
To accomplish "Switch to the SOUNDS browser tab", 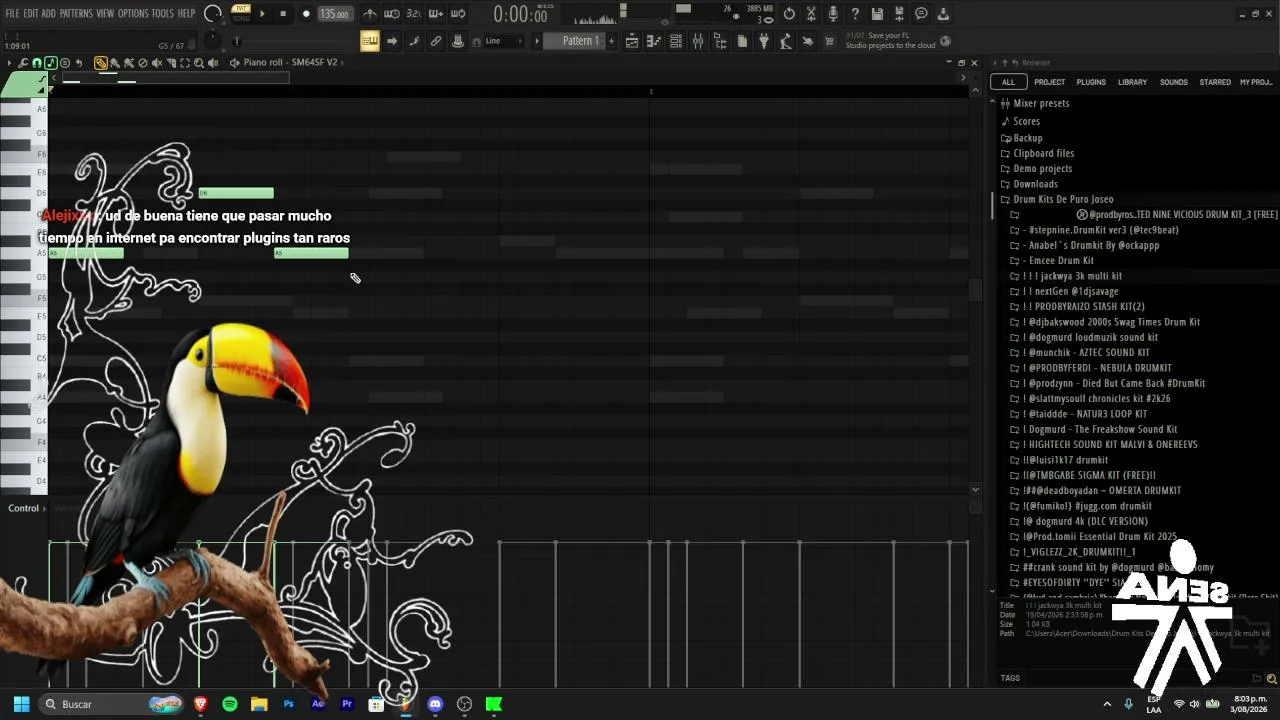I will point(1174,82).
